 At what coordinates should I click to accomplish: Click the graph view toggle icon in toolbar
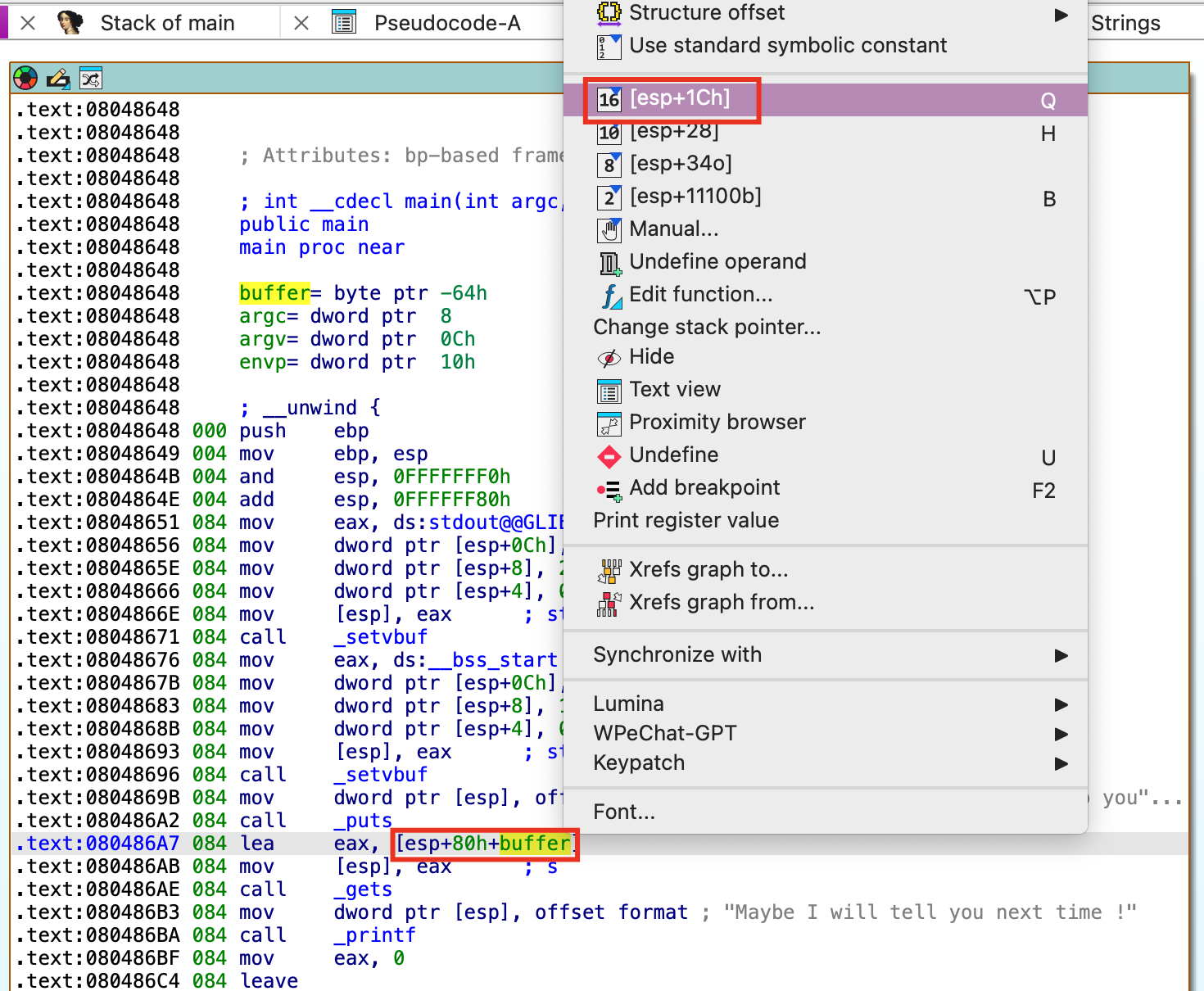coord(90,79)
